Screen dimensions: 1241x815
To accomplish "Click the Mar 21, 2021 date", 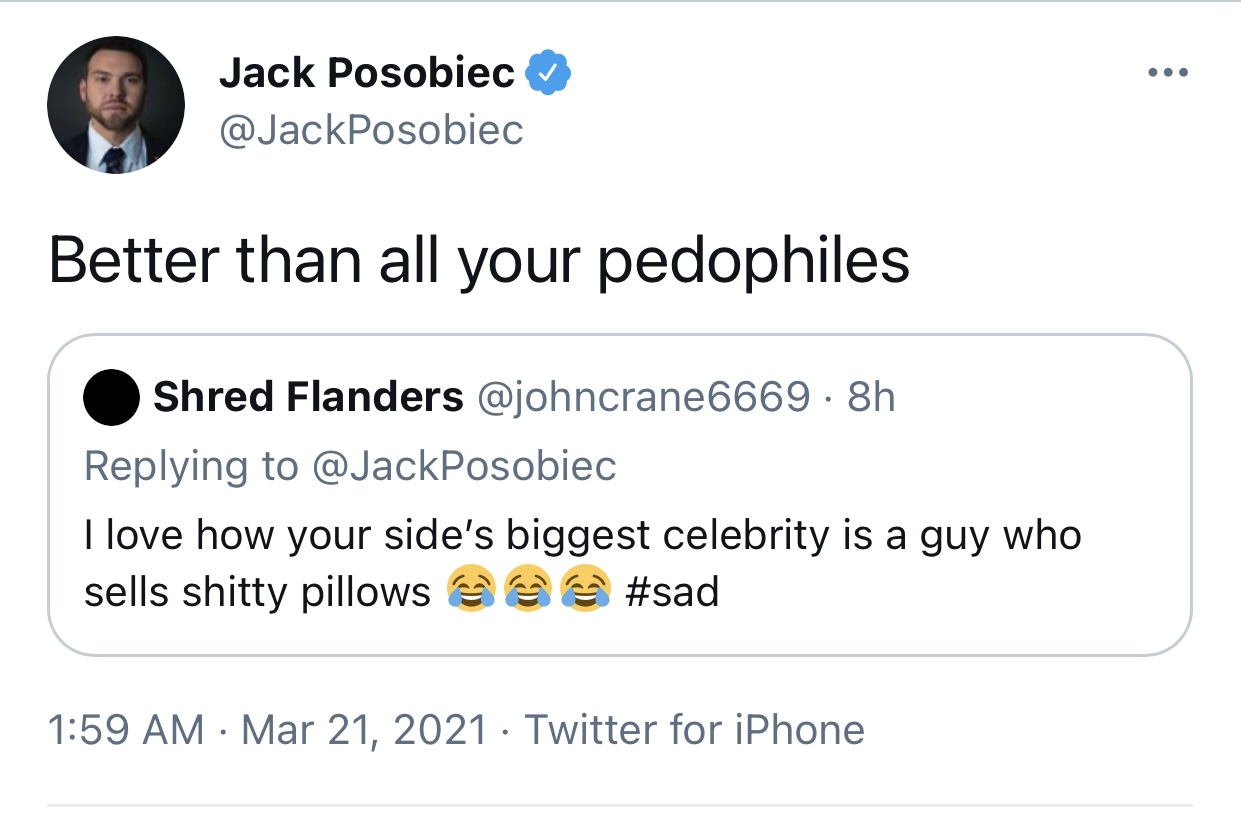I will click(364, 729).
